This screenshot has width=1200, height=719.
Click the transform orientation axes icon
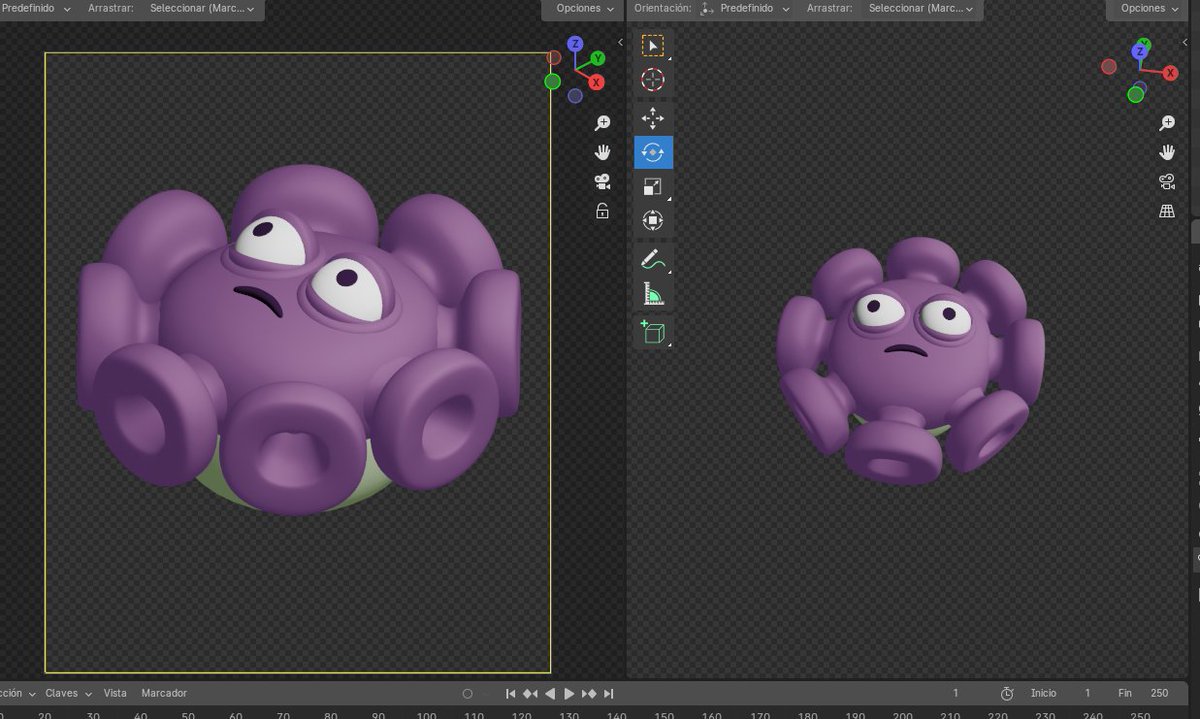[x=707, y=8]
